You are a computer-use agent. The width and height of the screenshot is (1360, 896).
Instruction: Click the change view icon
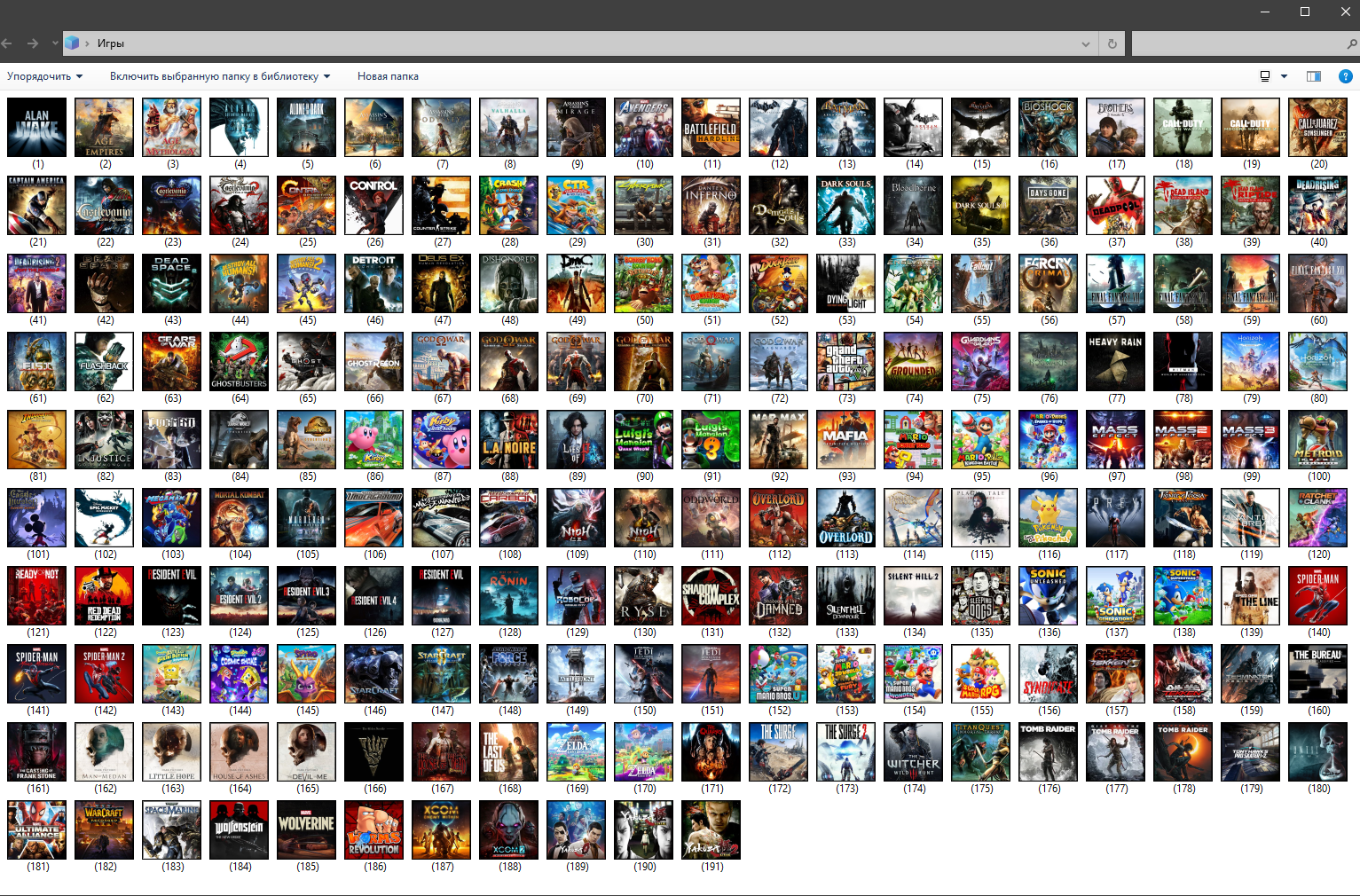(x=1265, y=76)
